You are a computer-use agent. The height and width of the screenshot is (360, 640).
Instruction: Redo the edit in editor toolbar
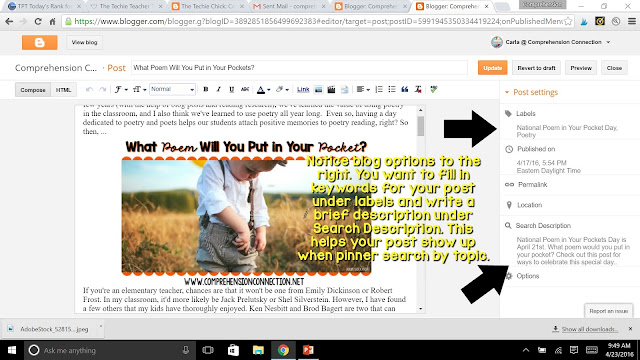click(x=102, y=89)
